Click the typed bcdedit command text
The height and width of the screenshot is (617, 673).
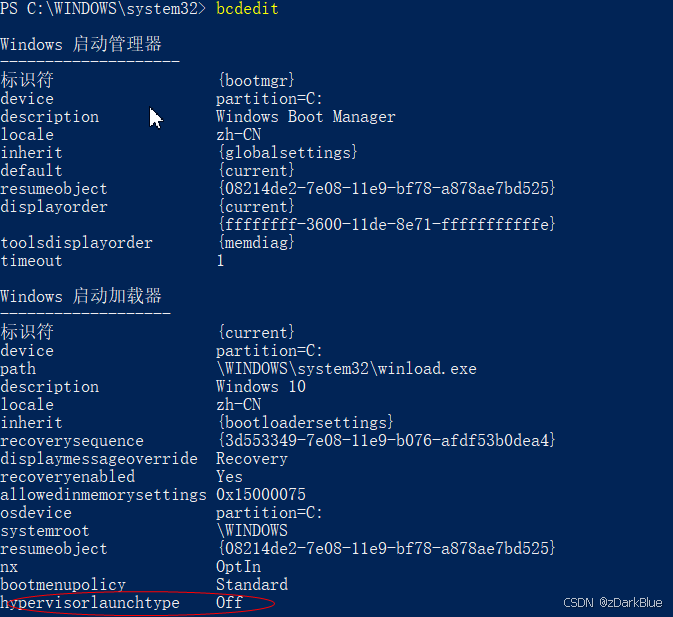pos(247,9)
